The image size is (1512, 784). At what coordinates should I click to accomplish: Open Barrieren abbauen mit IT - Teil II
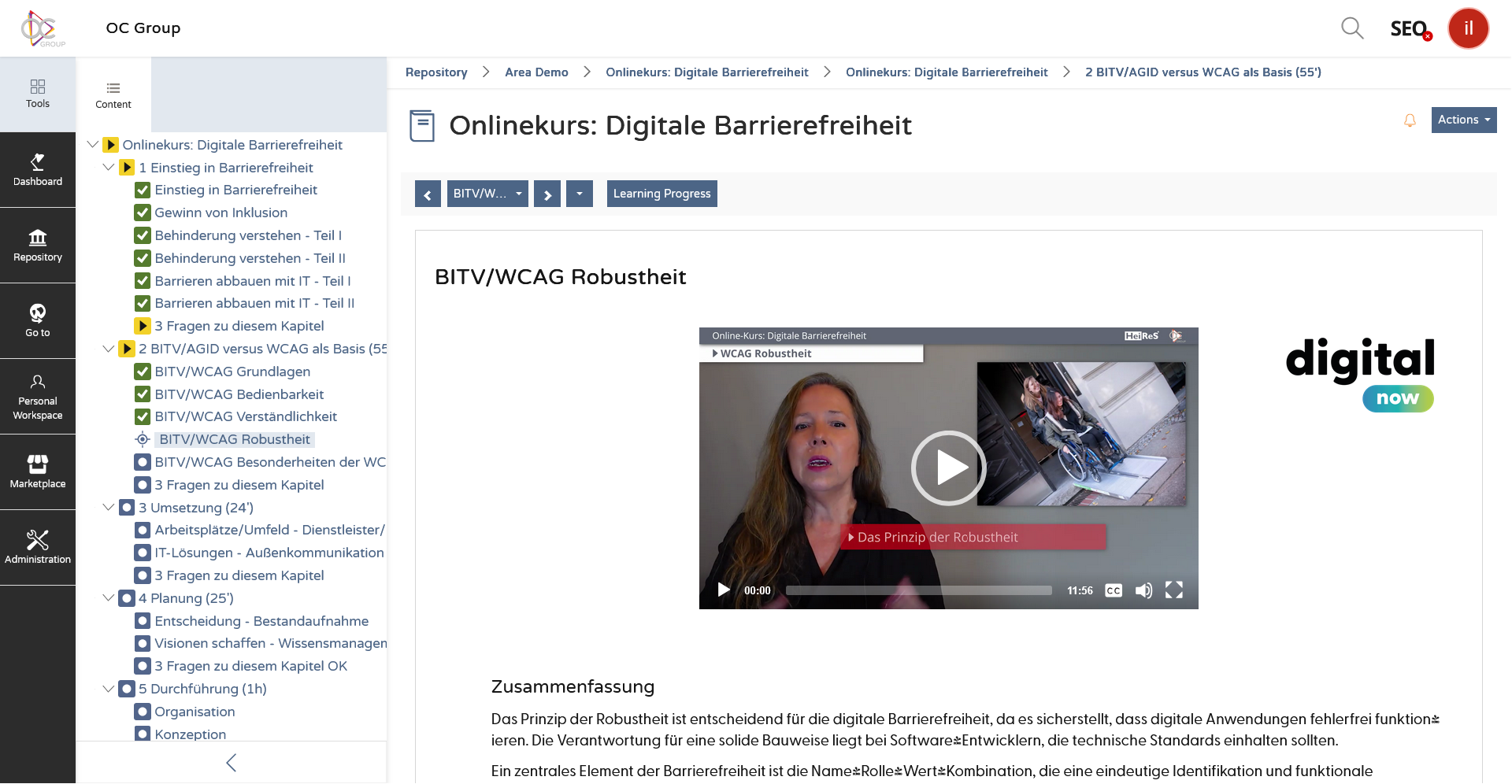255,303
